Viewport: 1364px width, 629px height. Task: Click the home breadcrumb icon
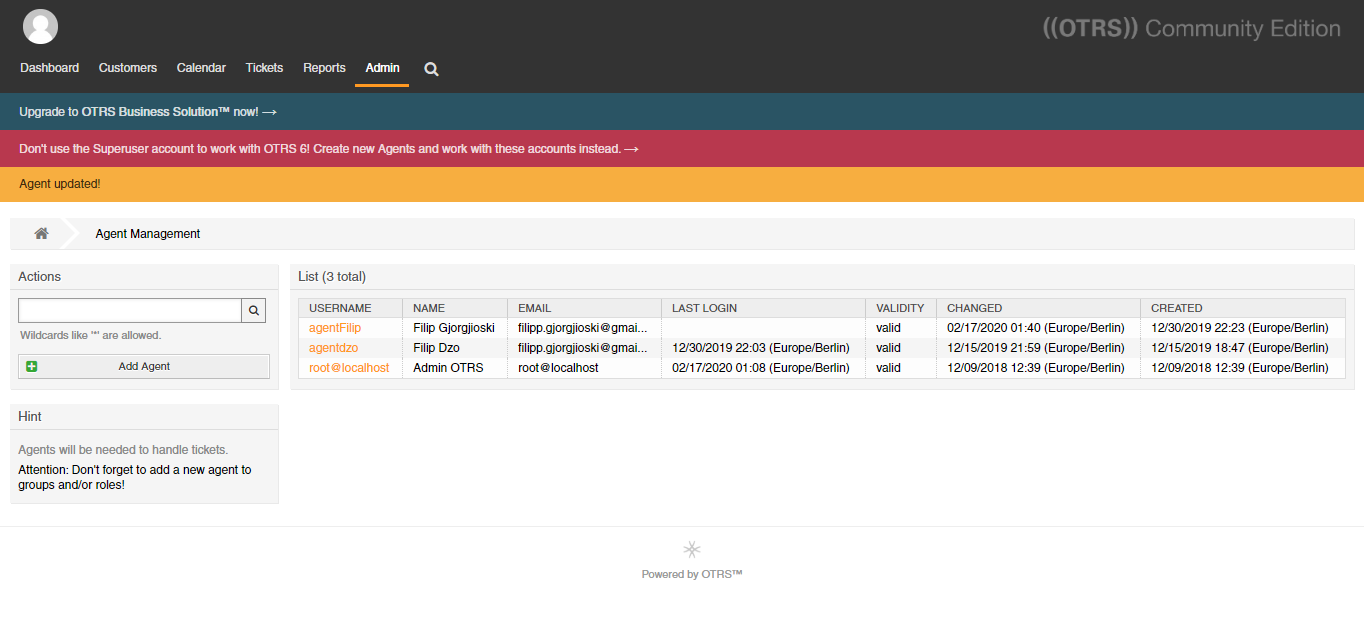pyautogui.click(x=41, y=234)
